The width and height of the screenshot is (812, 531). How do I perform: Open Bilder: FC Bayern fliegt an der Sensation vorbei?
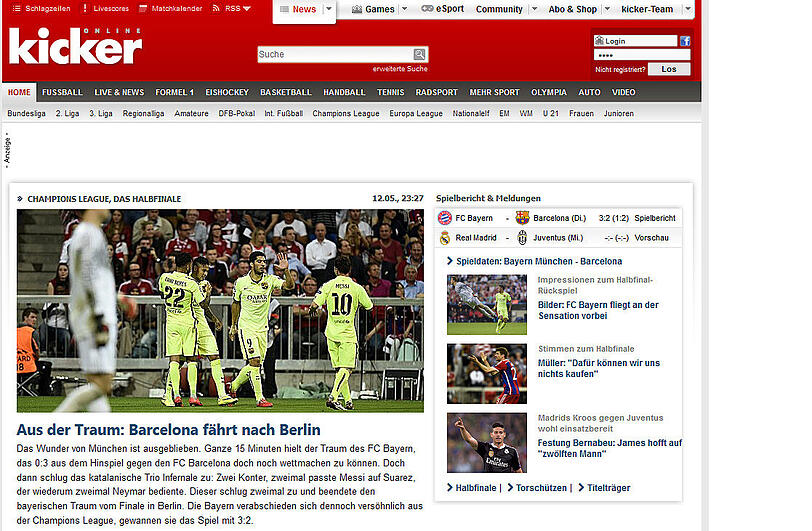[598, 310]
